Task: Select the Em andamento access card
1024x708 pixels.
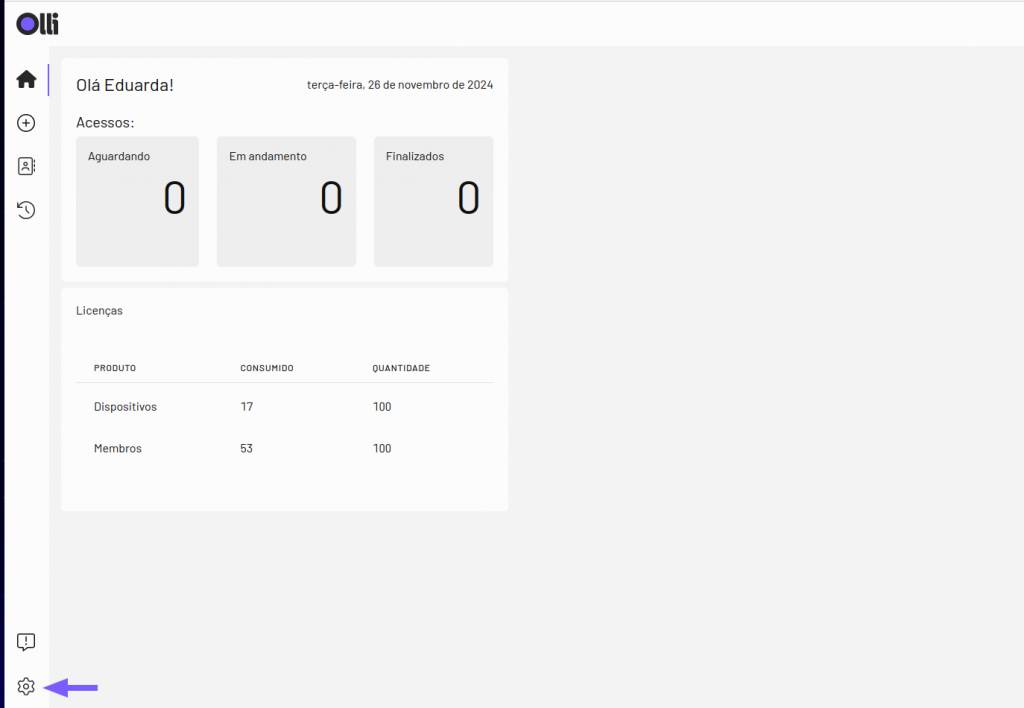Action: click(287, 201)
